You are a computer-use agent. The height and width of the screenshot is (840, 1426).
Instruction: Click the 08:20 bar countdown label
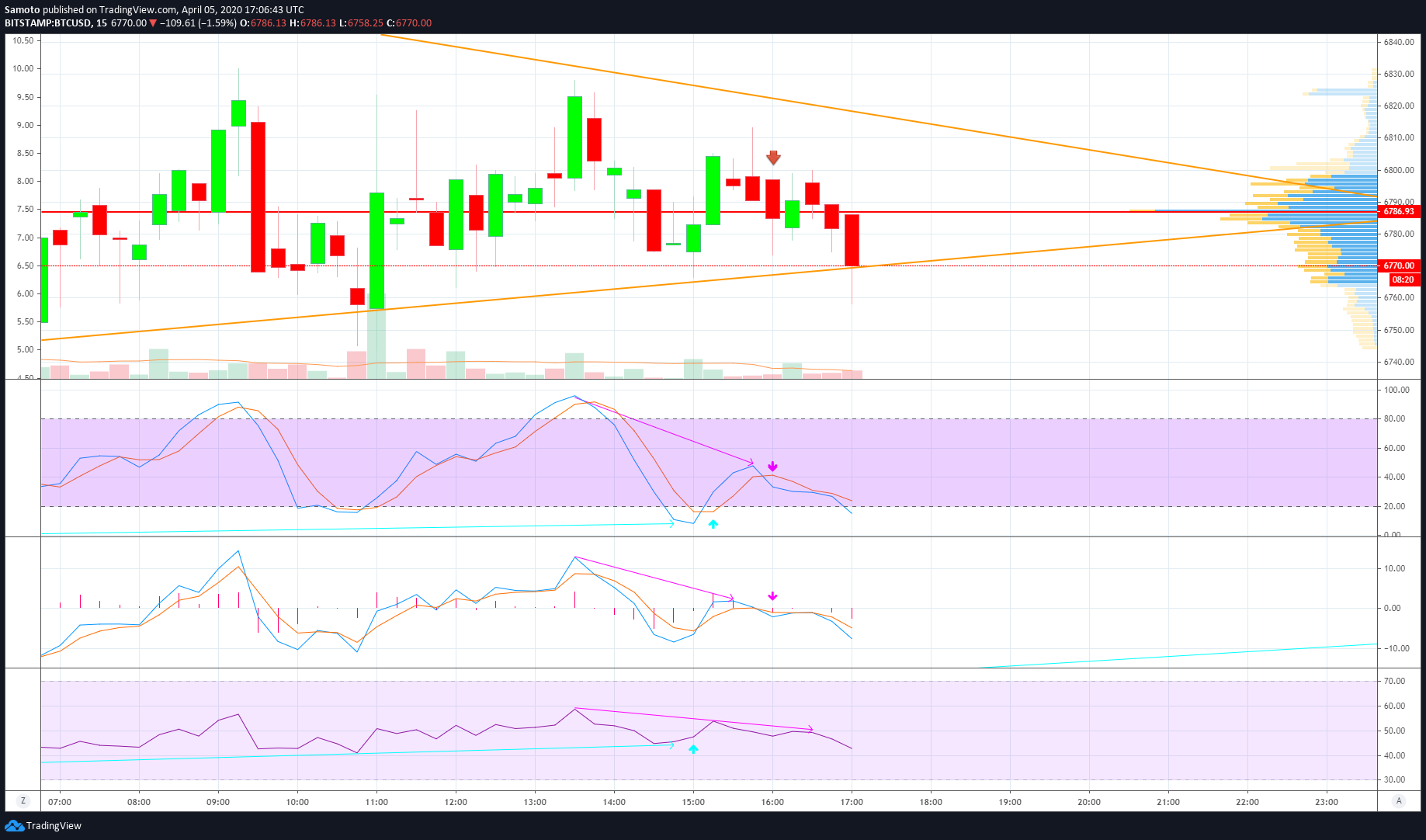coord(1403,279)
